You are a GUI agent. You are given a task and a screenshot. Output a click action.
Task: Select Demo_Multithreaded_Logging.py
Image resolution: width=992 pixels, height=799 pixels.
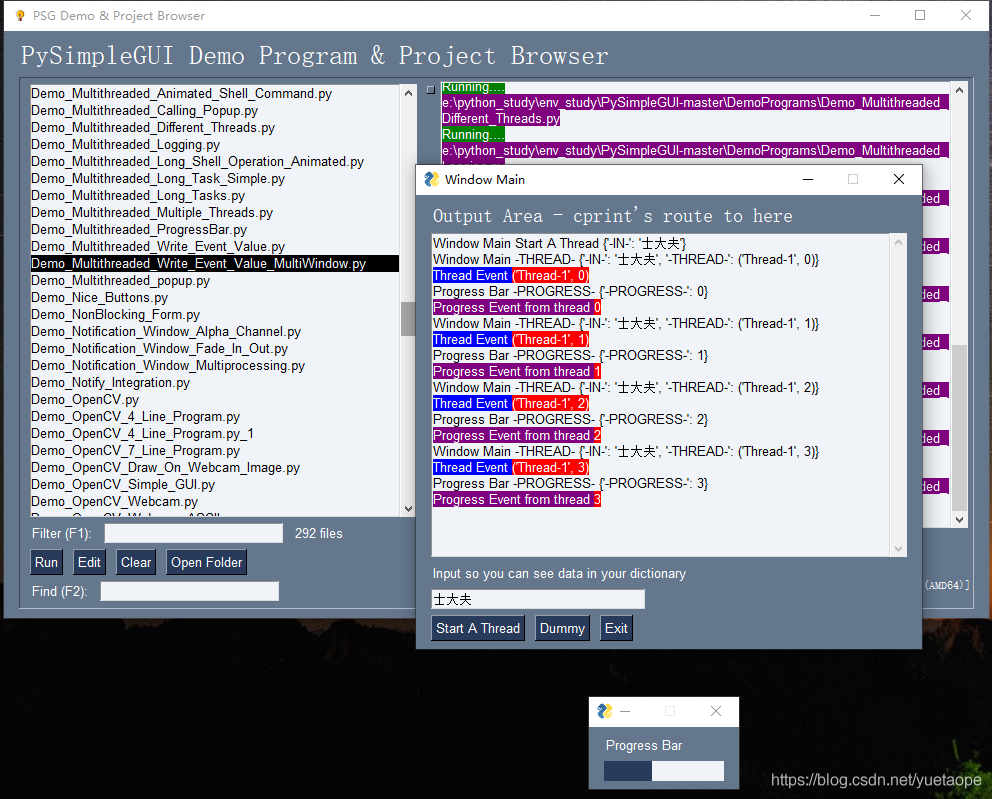(x=214, y=145)
